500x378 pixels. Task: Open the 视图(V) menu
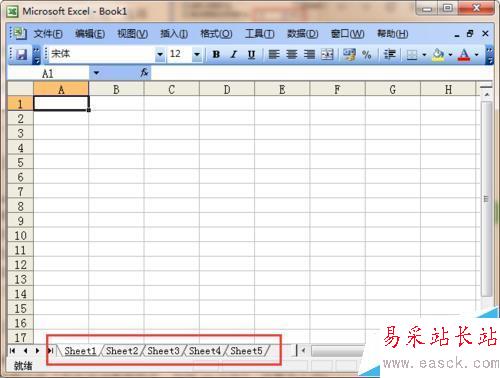pos(133,34)
